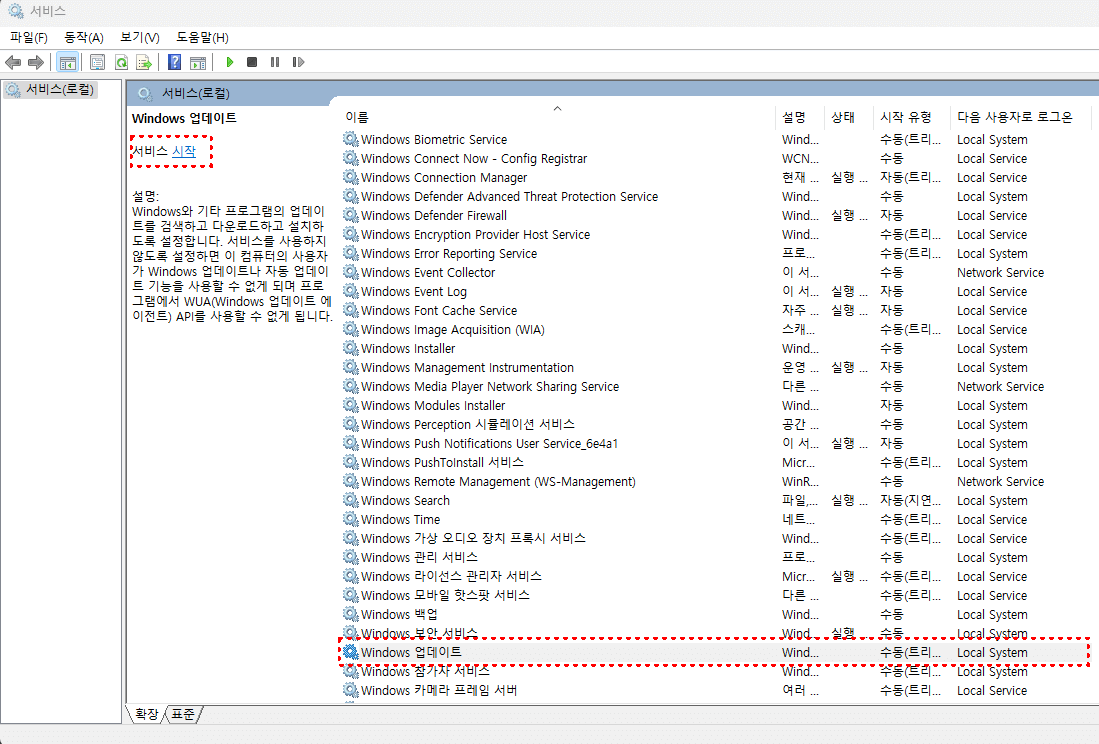Select Windows Defender Firewall service

click(715, 215)
